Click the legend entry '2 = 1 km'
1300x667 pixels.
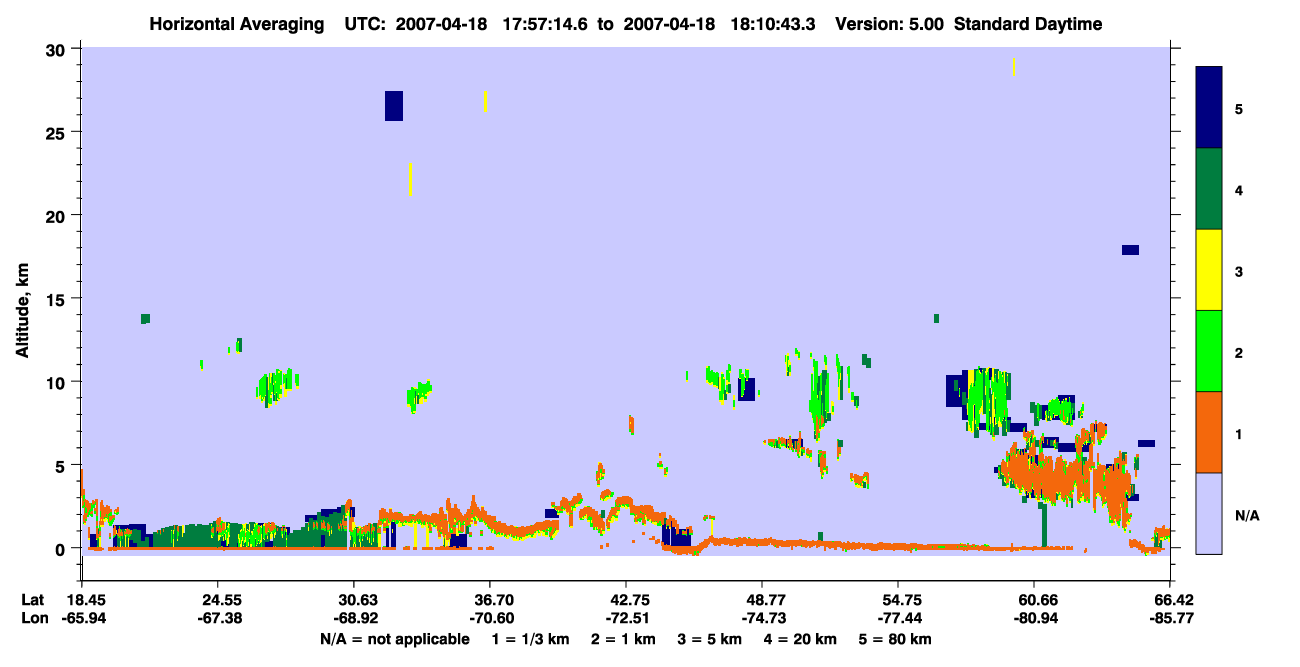coord(625,639)
